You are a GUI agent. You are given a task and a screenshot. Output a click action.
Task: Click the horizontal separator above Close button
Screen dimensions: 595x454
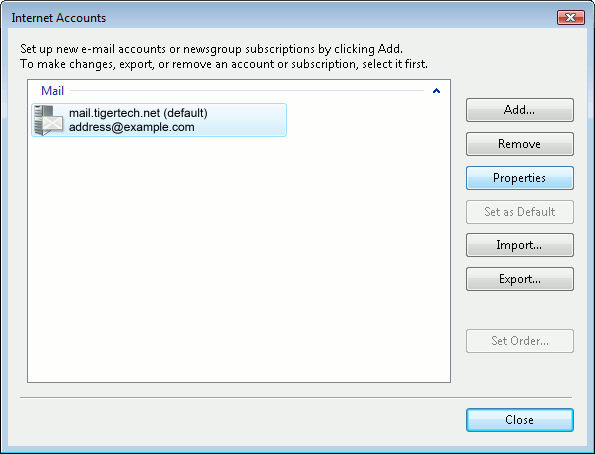pyautogui.click(x=296, y=398)
